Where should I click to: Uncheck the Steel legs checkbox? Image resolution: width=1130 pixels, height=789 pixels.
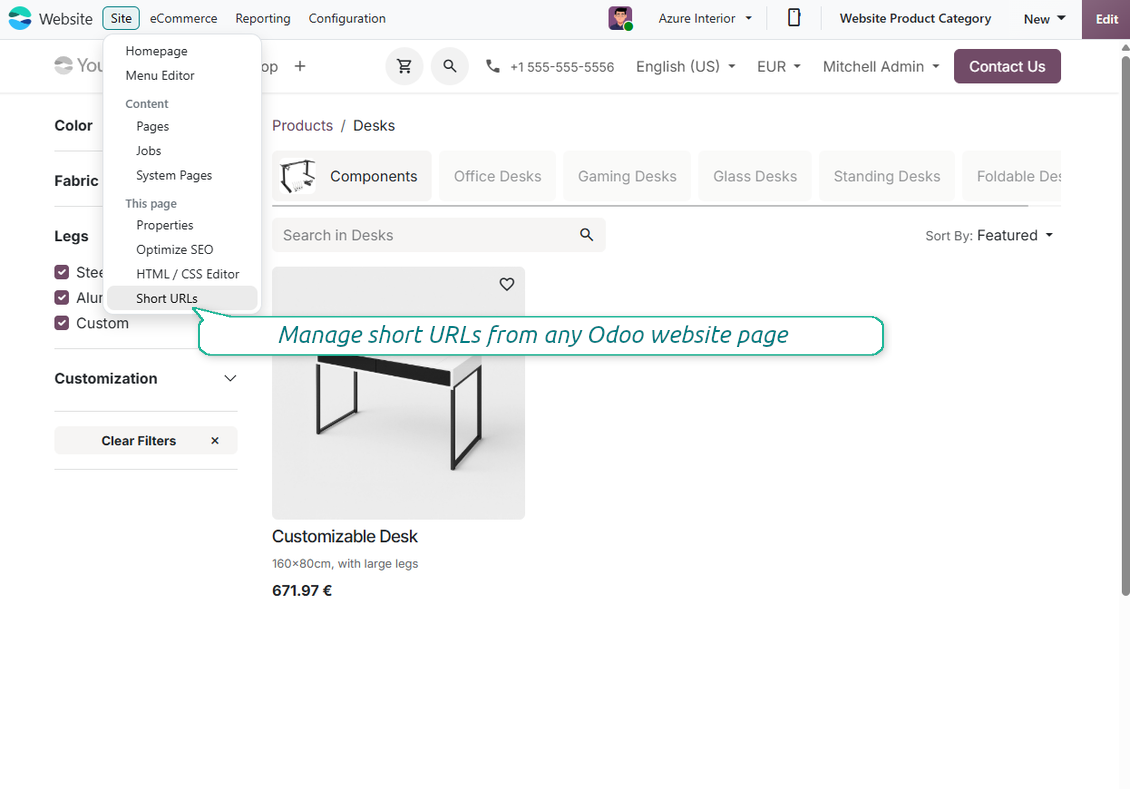[62, 272]
